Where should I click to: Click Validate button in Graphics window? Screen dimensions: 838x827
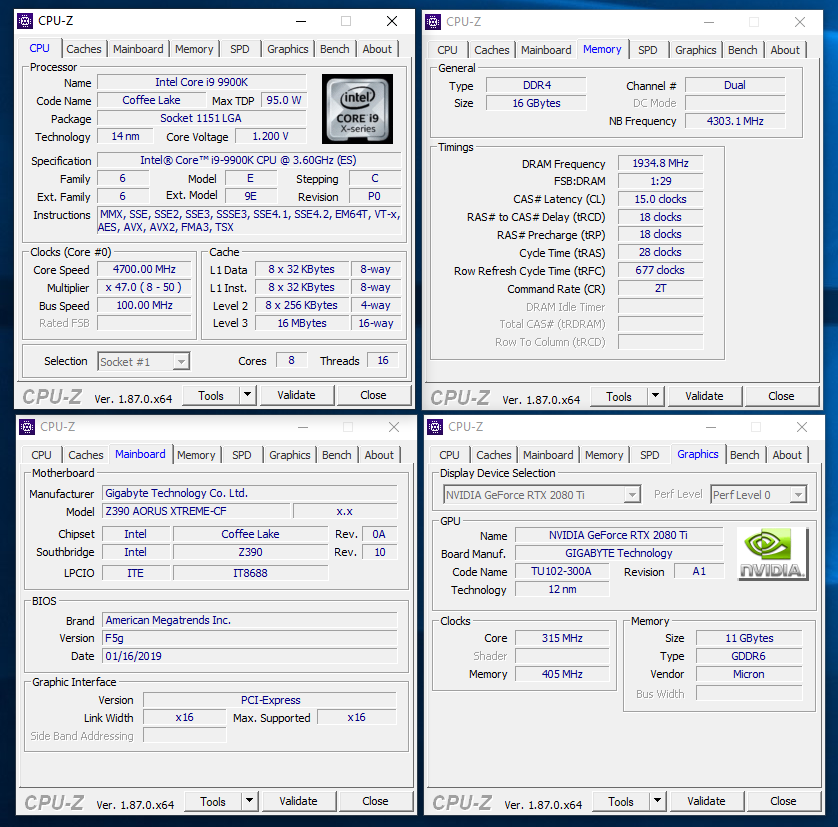(x=707, y=801)
